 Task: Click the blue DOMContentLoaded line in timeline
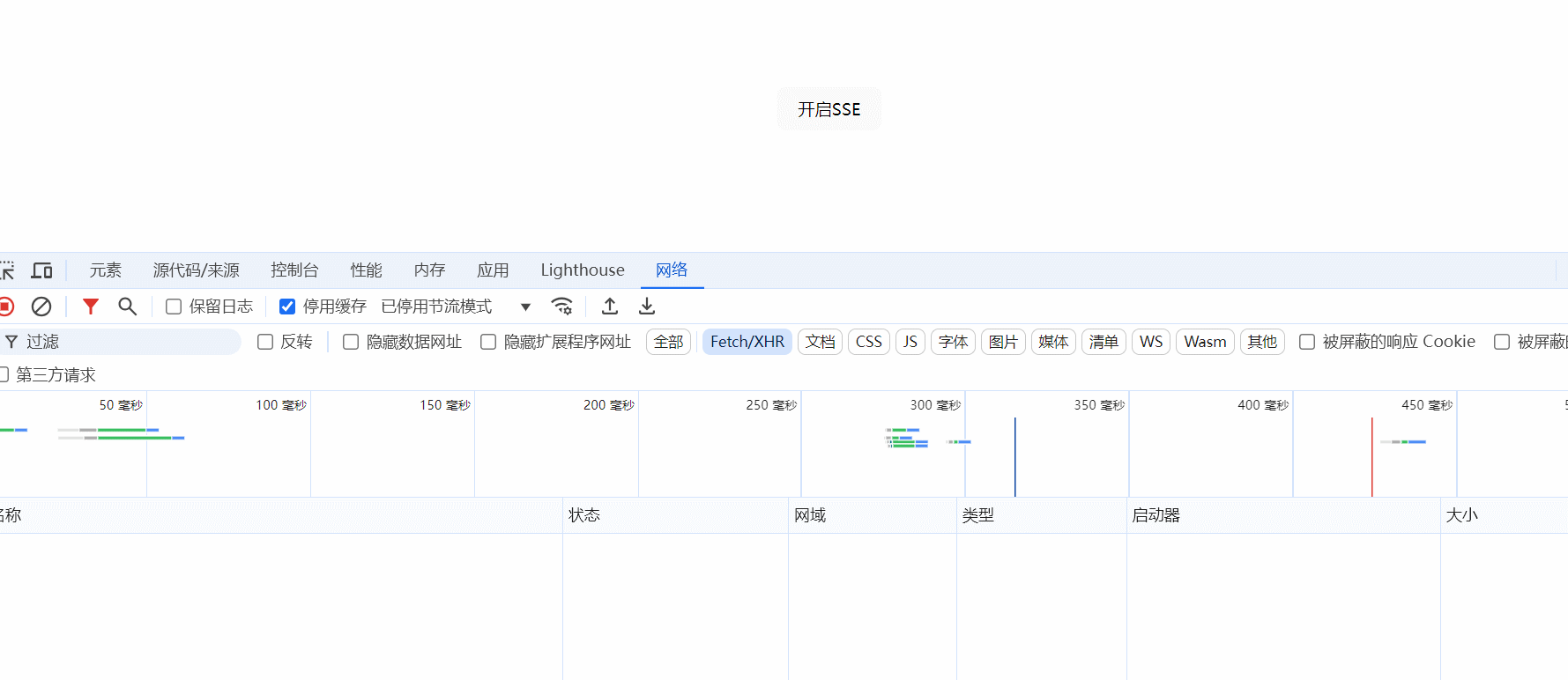[x=1014, y=457]
